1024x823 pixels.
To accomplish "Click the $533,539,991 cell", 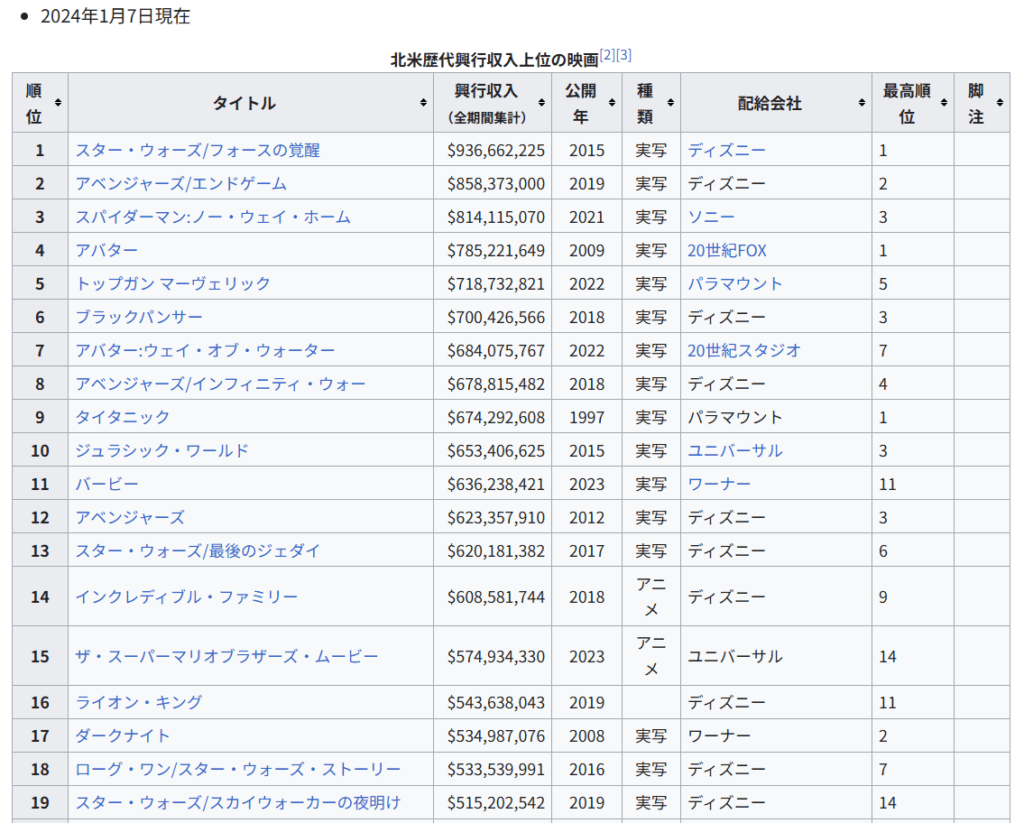I will click(496, 769).
